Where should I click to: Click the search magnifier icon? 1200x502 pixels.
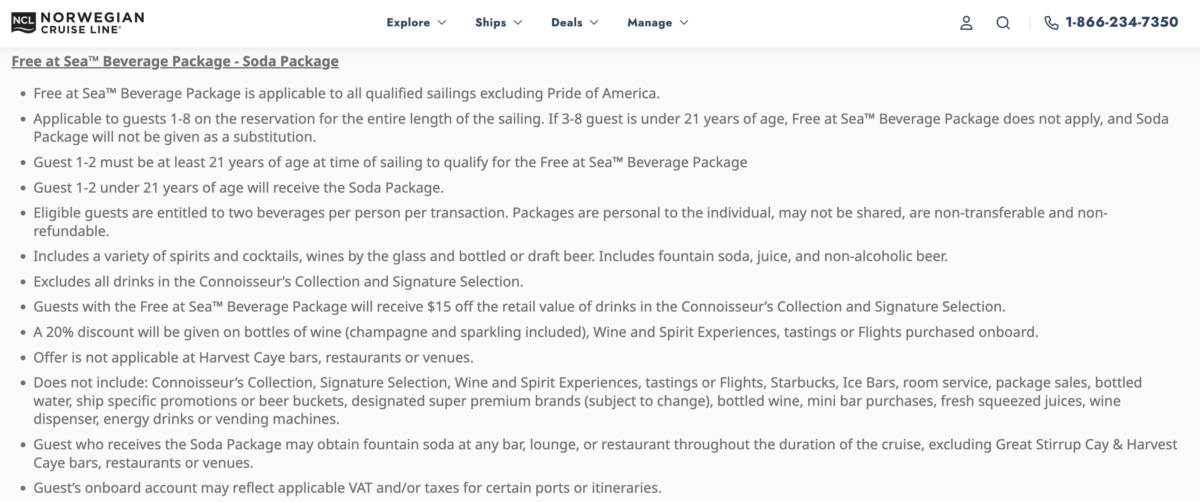[x=1003, y=23]
